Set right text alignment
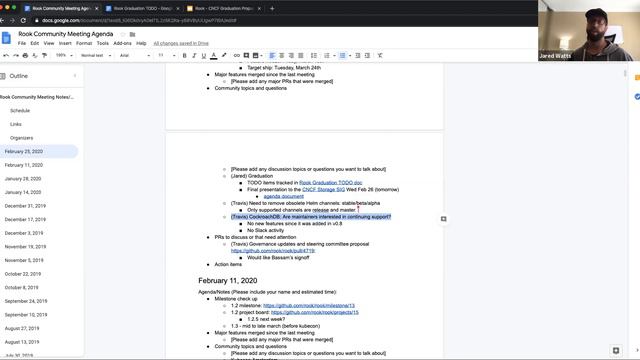Screen dimensions: 640x360 coord(291,56)
